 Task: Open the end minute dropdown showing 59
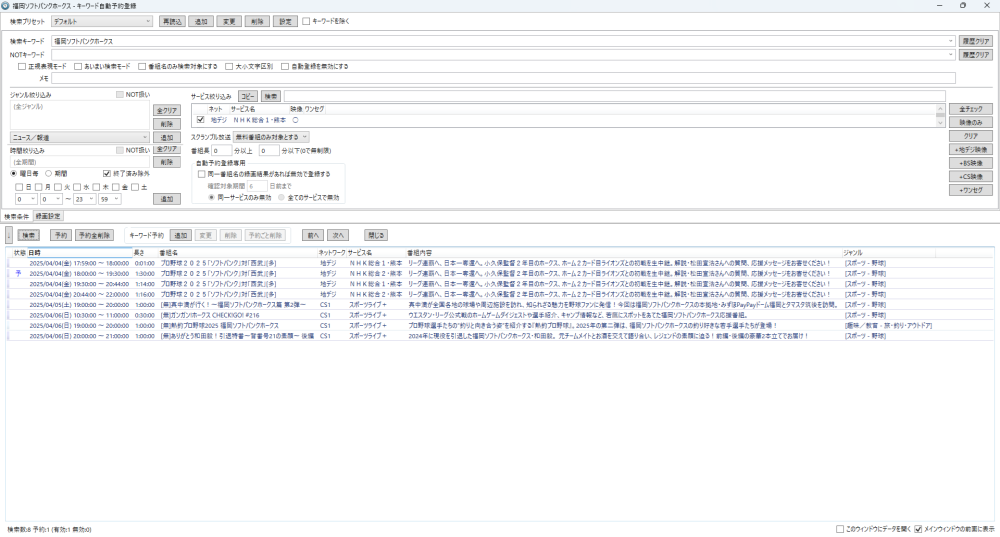click(x=109, y=199)
